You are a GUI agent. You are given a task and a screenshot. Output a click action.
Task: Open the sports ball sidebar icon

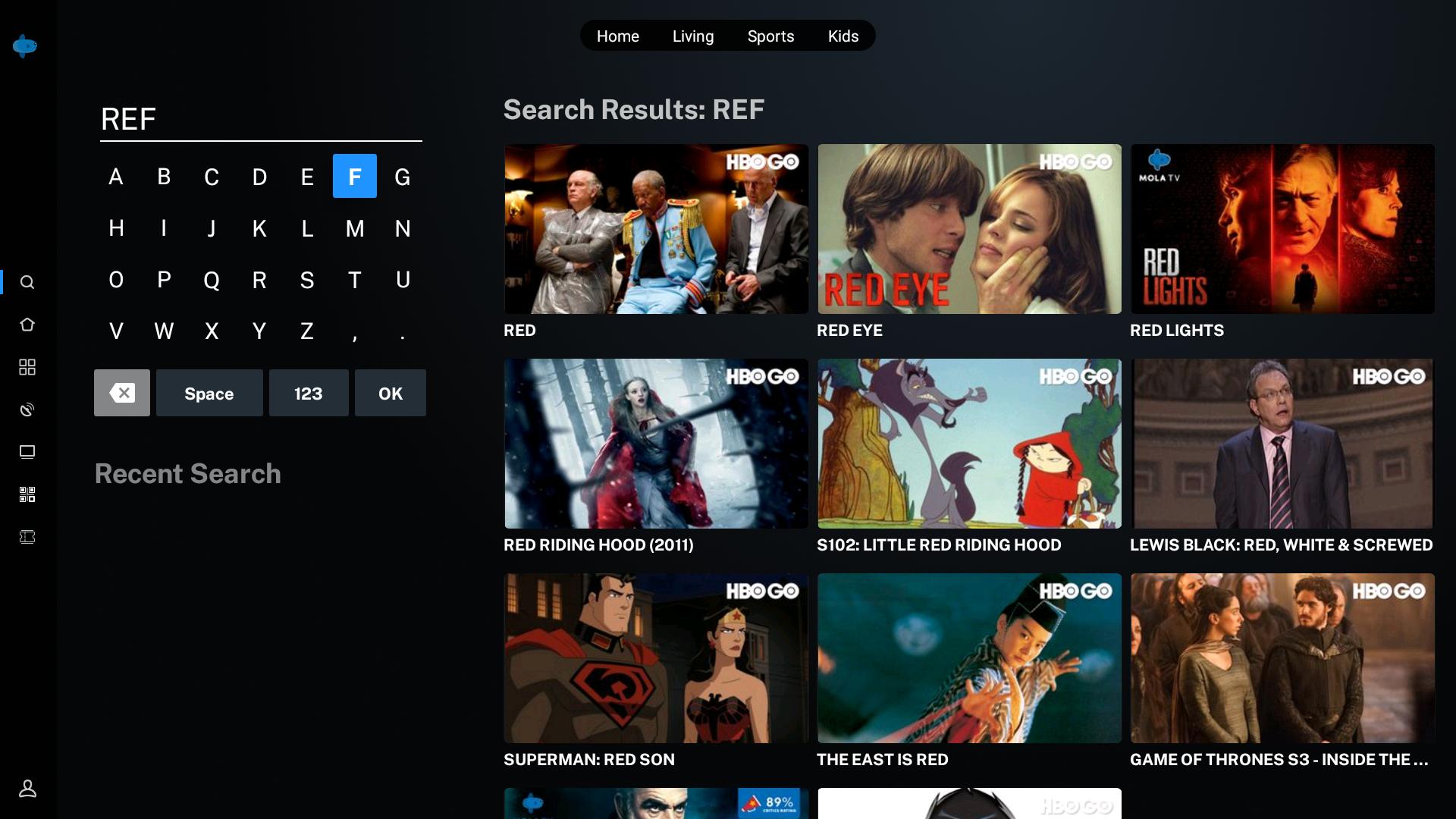27,409
